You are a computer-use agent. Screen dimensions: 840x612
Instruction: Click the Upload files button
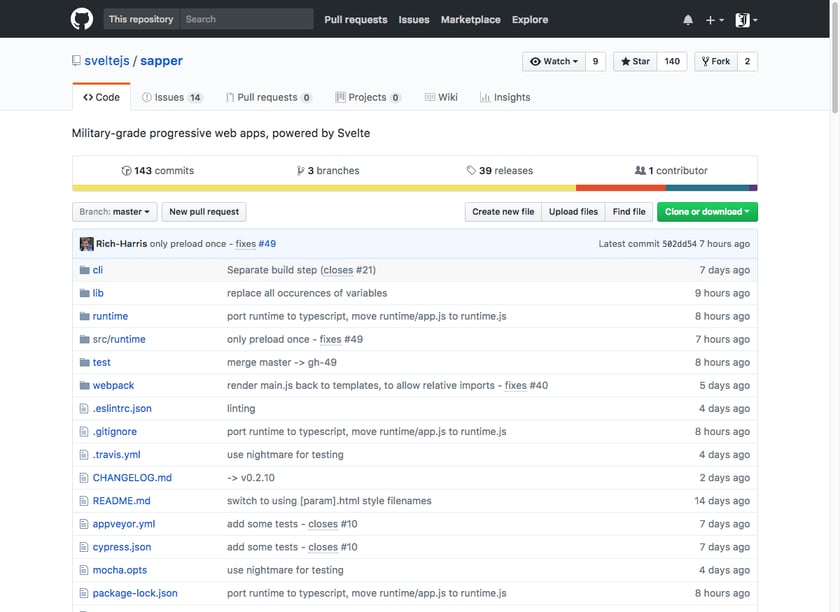(573, 212)
